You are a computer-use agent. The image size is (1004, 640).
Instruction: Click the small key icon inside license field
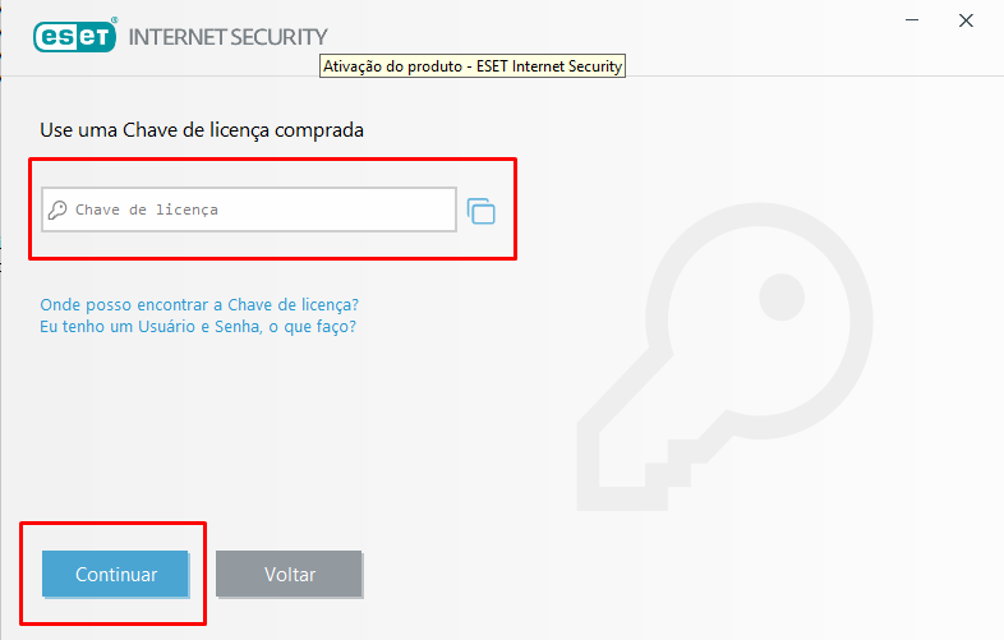point(58,210)
